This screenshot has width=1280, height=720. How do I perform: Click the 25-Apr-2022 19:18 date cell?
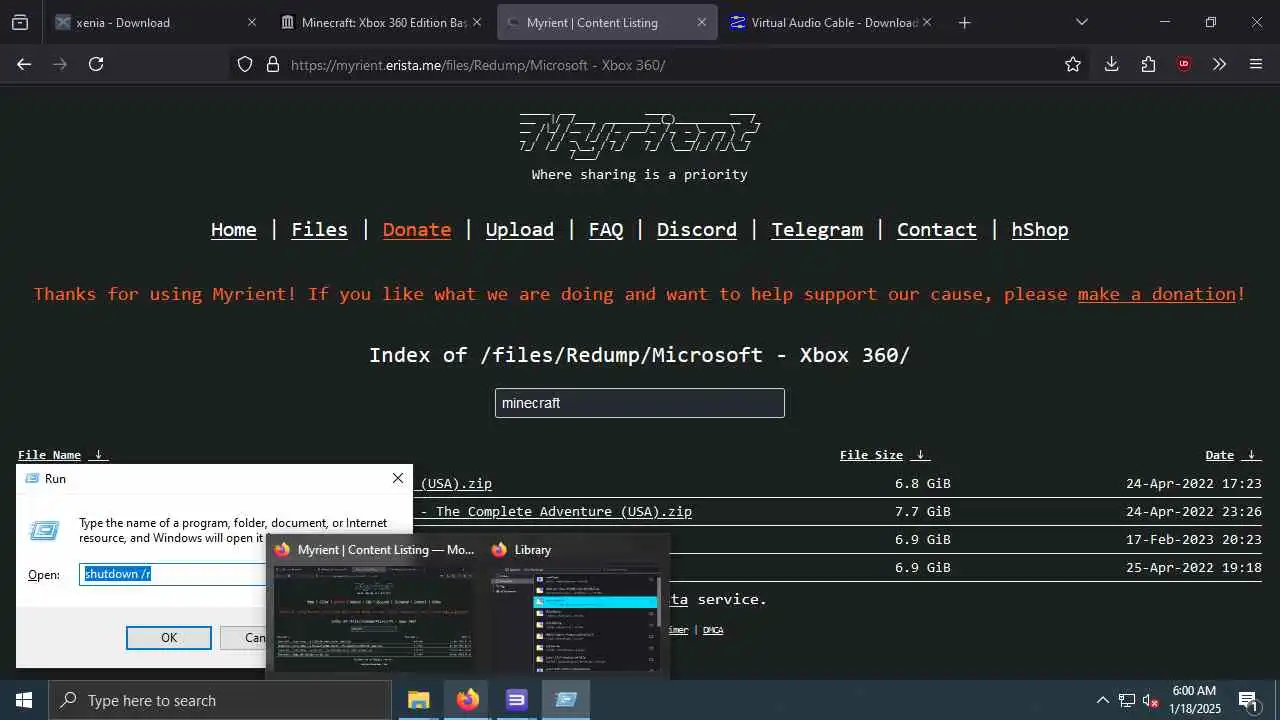tap(1194, 567)
